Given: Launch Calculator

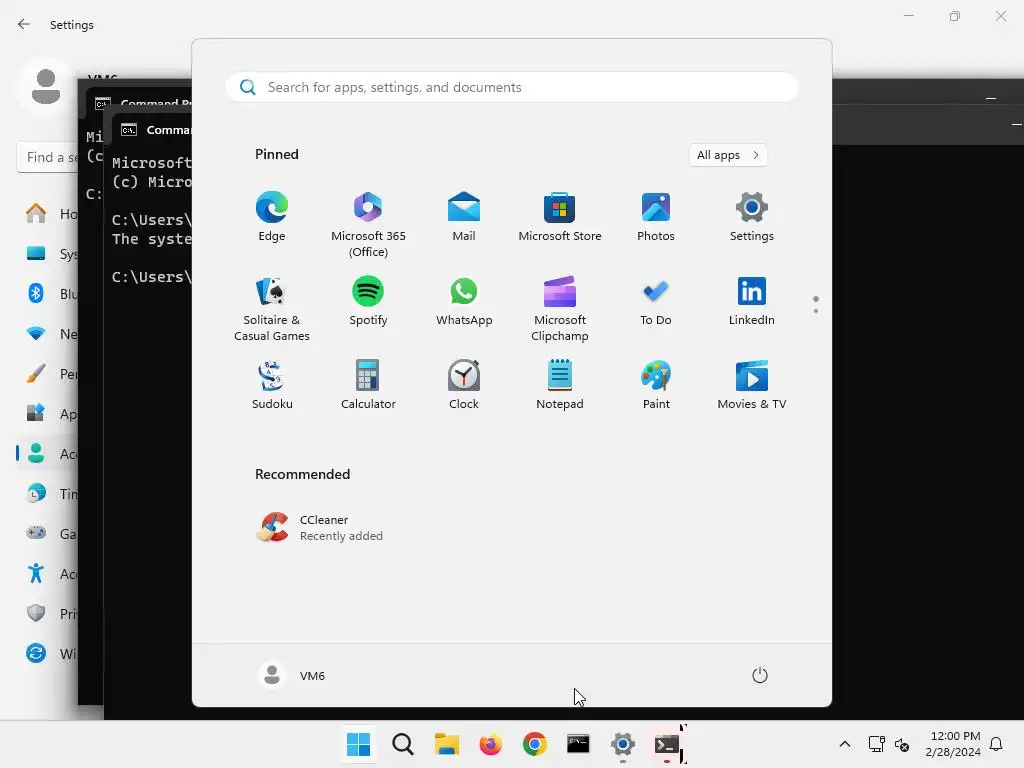Looking at the screenshot, I should (368, 385).
